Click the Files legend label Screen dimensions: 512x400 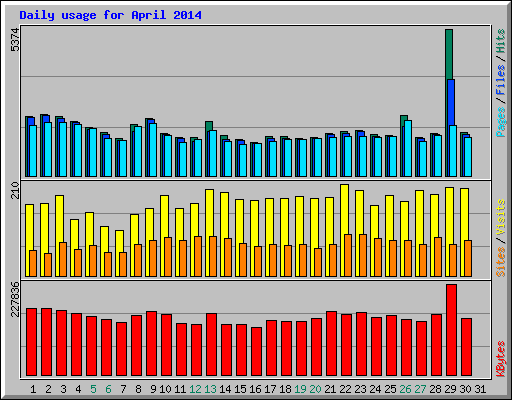pyautogui.click(x=501, y=80)
